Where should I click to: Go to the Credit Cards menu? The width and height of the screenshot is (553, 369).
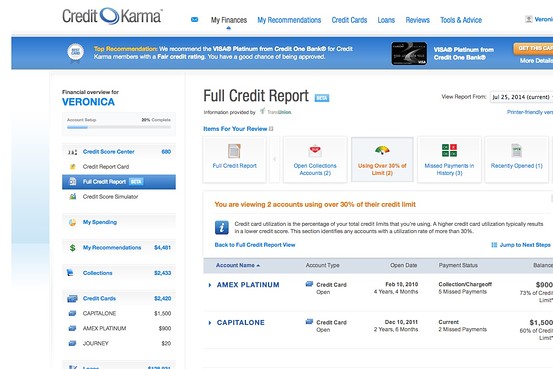click(x=349, y=20)
